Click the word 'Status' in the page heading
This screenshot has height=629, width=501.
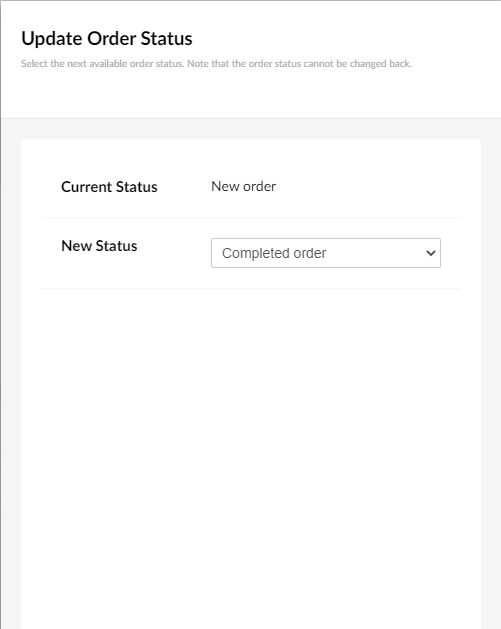[x=166, y=39]
